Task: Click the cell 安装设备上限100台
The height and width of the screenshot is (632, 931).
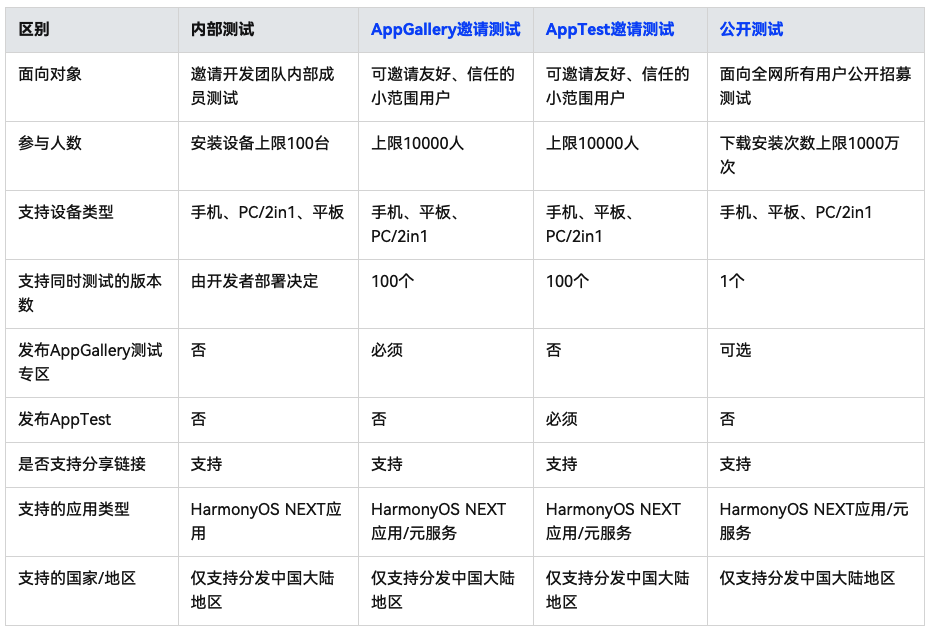Action: pos(260,143)
